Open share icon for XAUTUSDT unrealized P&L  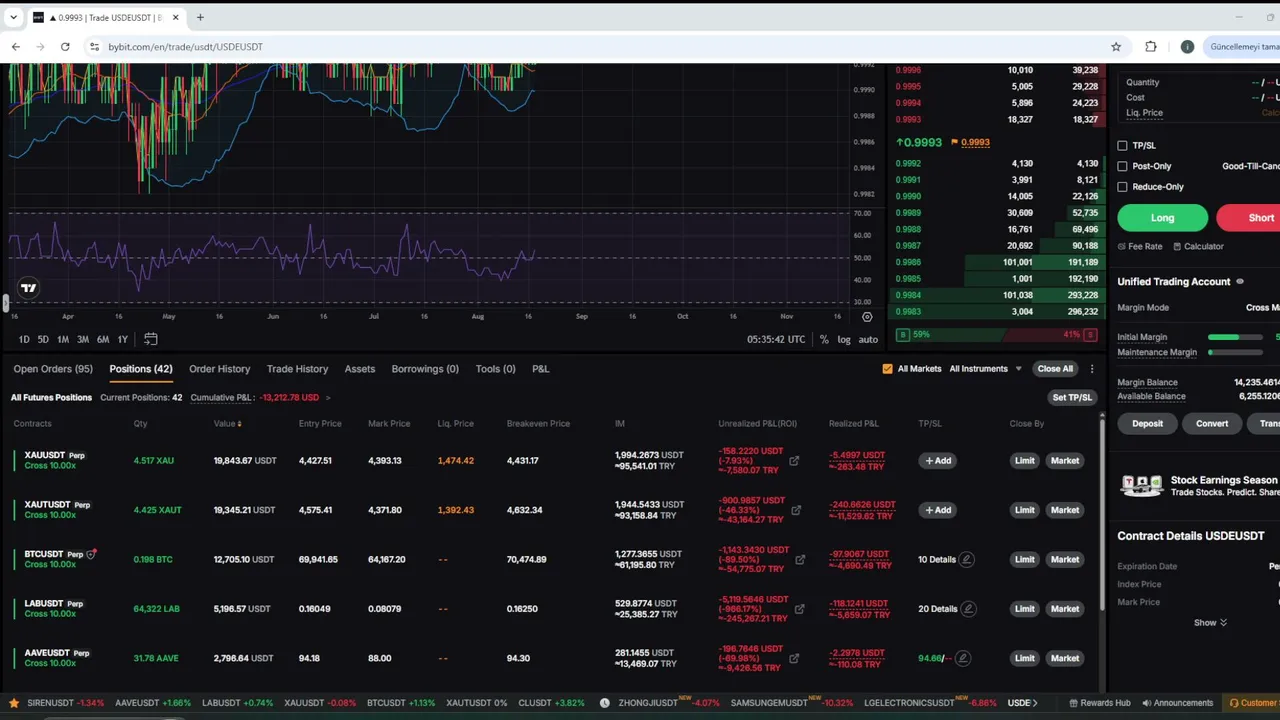coord(796,510)
